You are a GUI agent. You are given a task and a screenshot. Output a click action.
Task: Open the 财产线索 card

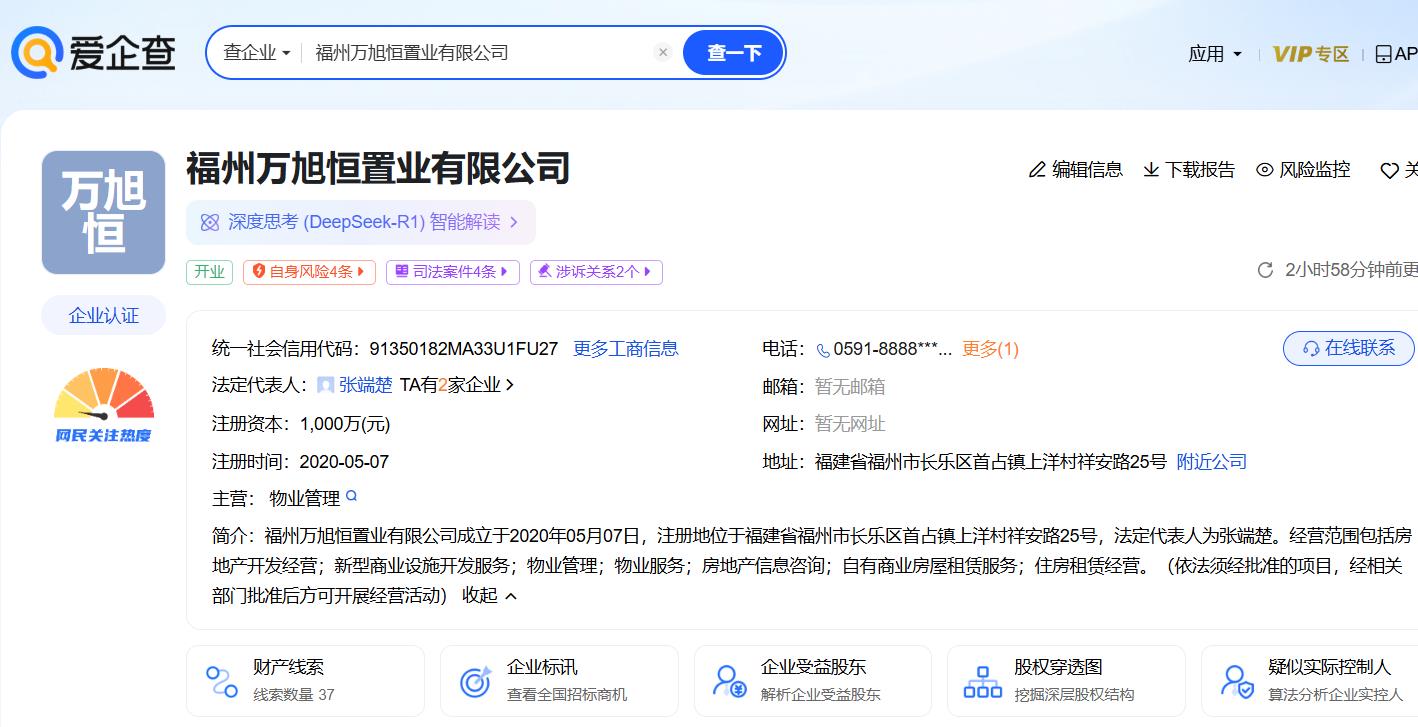tap(305, 681)
